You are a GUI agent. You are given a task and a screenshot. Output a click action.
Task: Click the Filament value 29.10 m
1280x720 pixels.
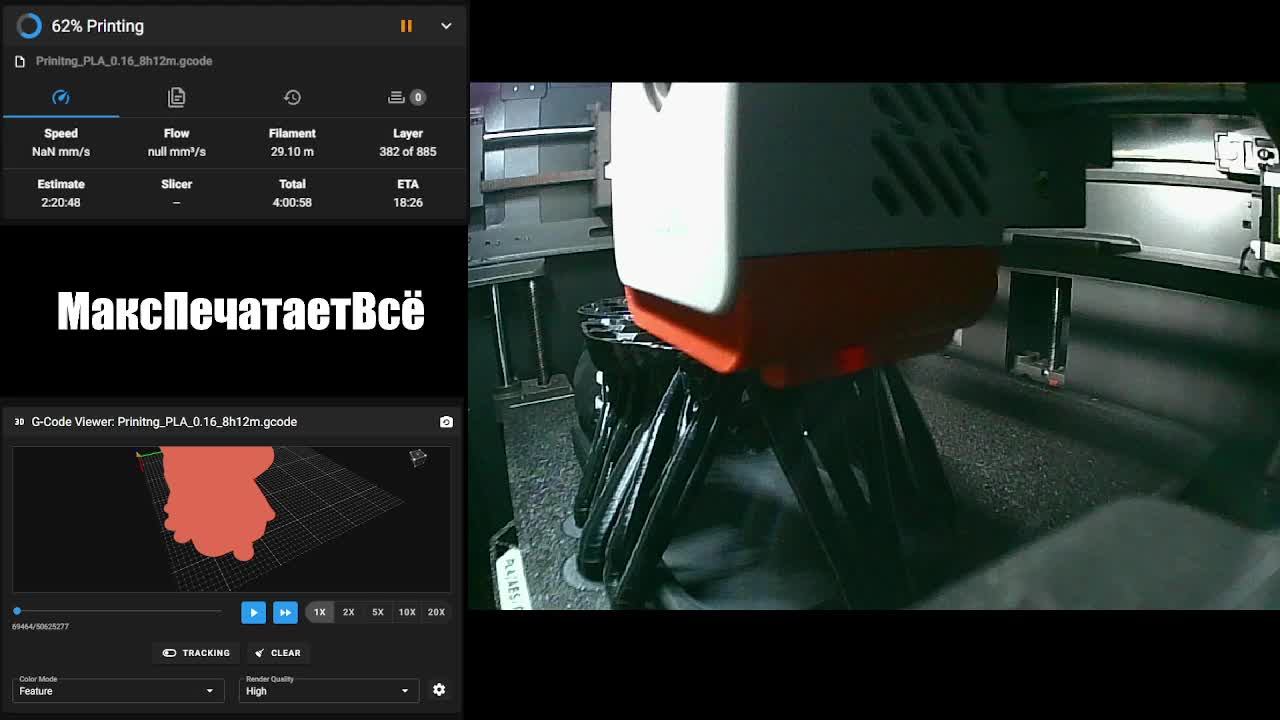pos(292,152)
